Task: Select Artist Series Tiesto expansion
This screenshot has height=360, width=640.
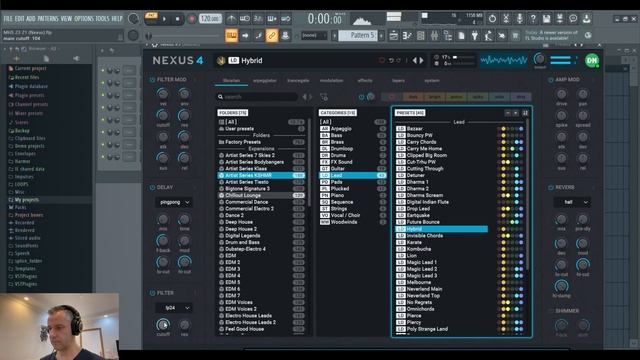Action: 262,182
